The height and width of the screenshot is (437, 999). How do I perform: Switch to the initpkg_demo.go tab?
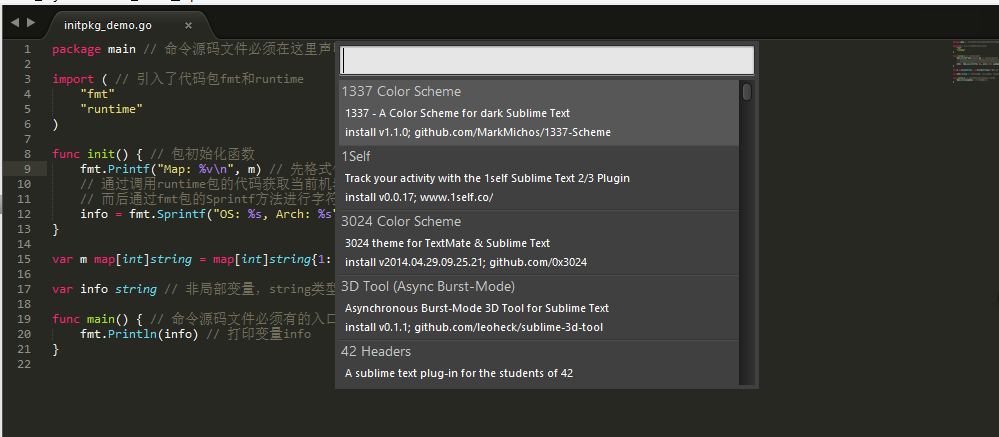point(108,25)
